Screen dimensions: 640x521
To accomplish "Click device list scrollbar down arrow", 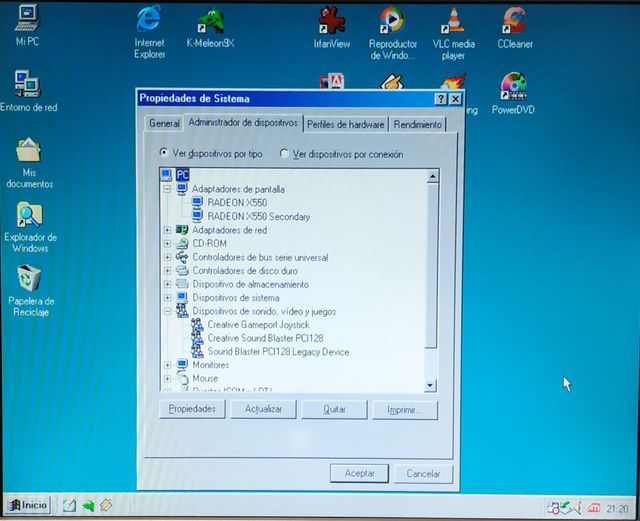I will point(430,385).
